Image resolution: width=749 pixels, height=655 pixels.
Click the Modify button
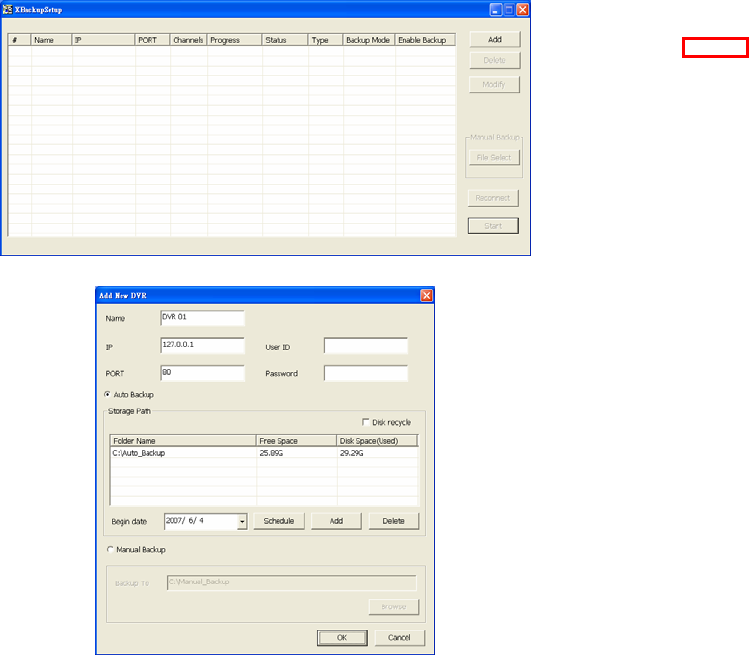(x=494, y=85)
